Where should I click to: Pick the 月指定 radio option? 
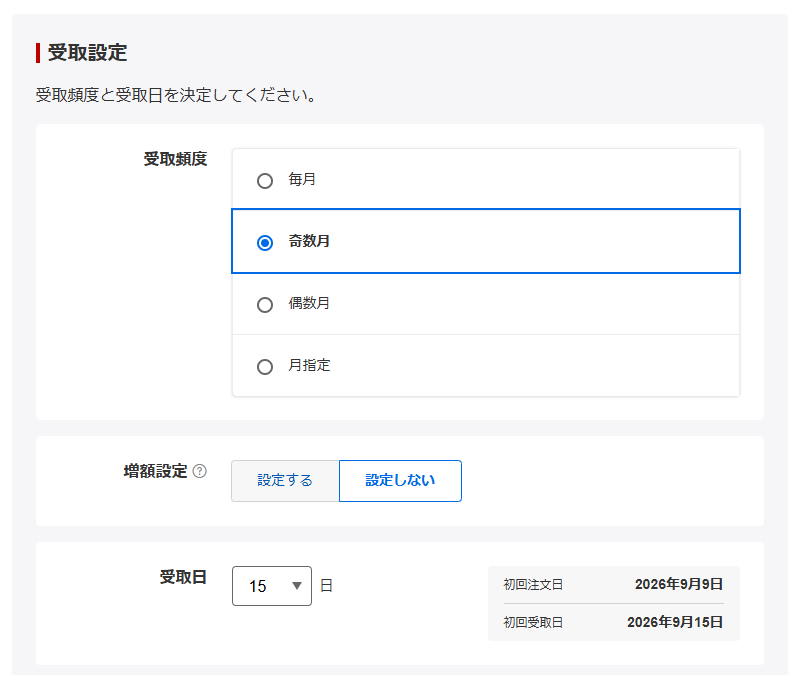[x=265, y=367]
